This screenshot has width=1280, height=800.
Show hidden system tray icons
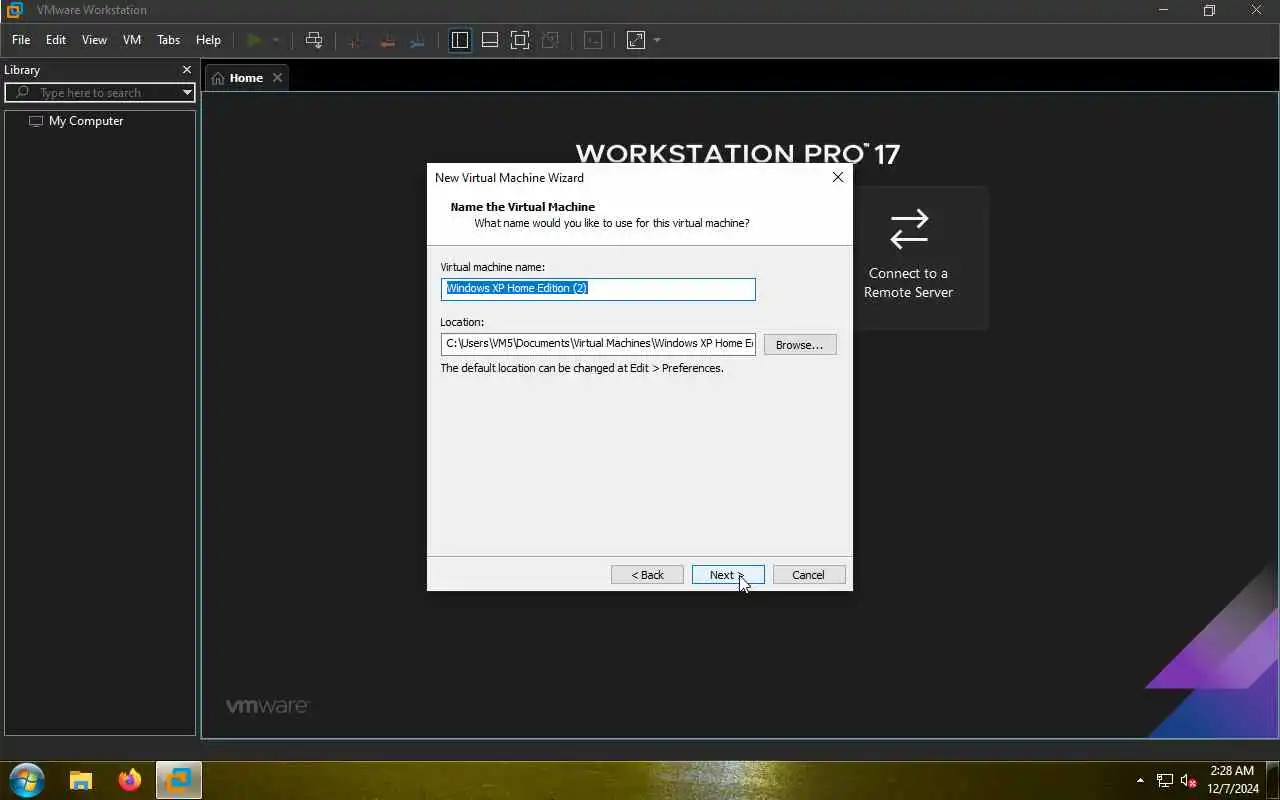click(x=1140, y=780)
